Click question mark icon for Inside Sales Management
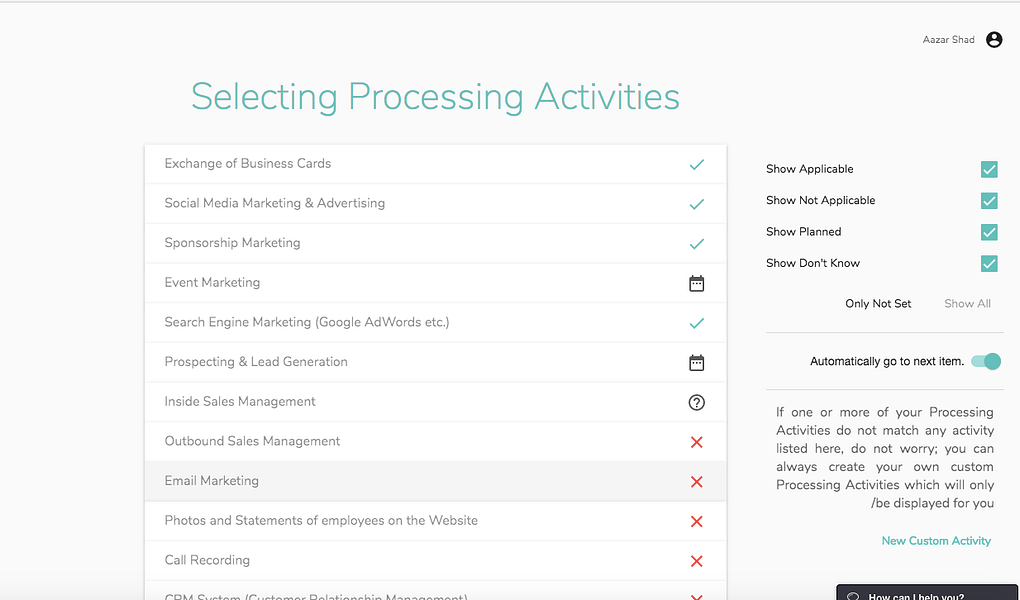The height and width of the screenshot is (600, 1020). pos(697,402)
